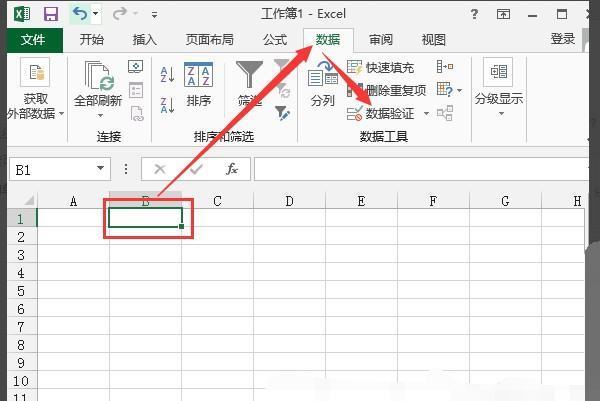
Task: Open 获取外部数据 dropdown button
Action: pos(35,89)
